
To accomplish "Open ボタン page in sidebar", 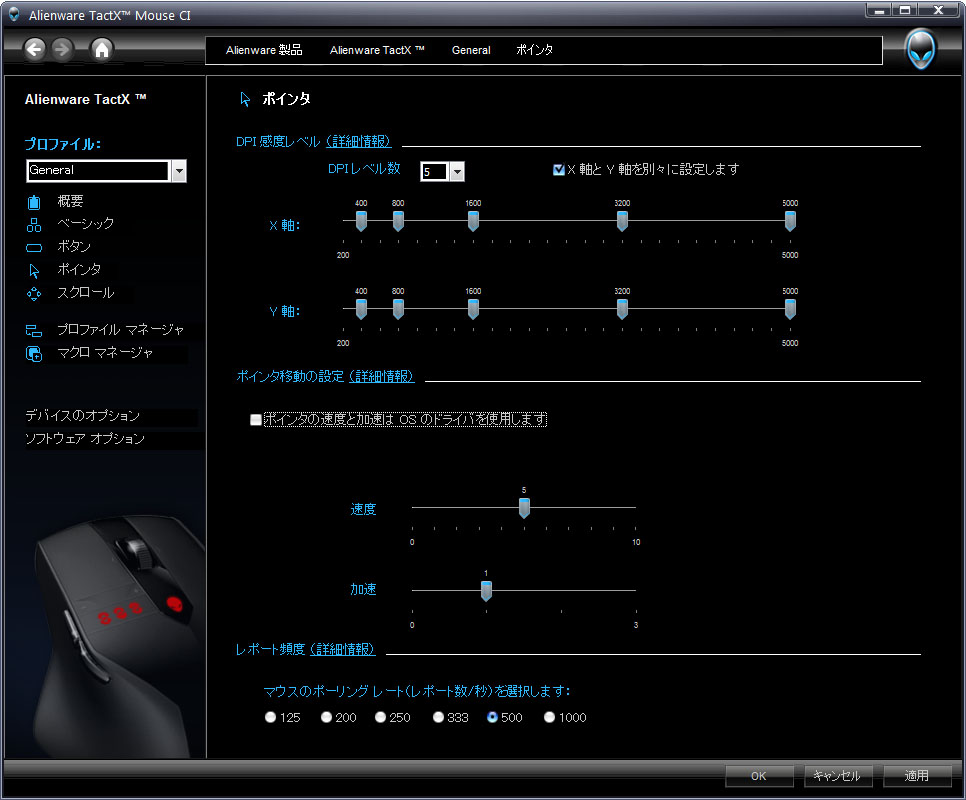I will [x=74, y=246].
